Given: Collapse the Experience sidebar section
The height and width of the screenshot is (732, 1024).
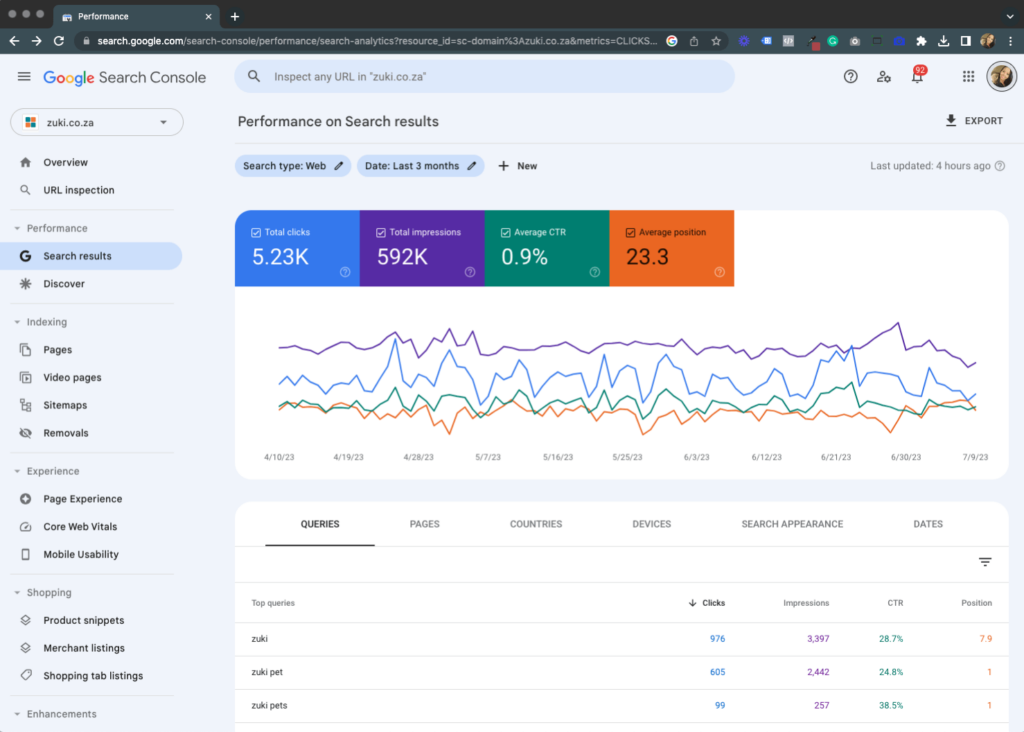Looking at the screenshot, I should (17, 471).
